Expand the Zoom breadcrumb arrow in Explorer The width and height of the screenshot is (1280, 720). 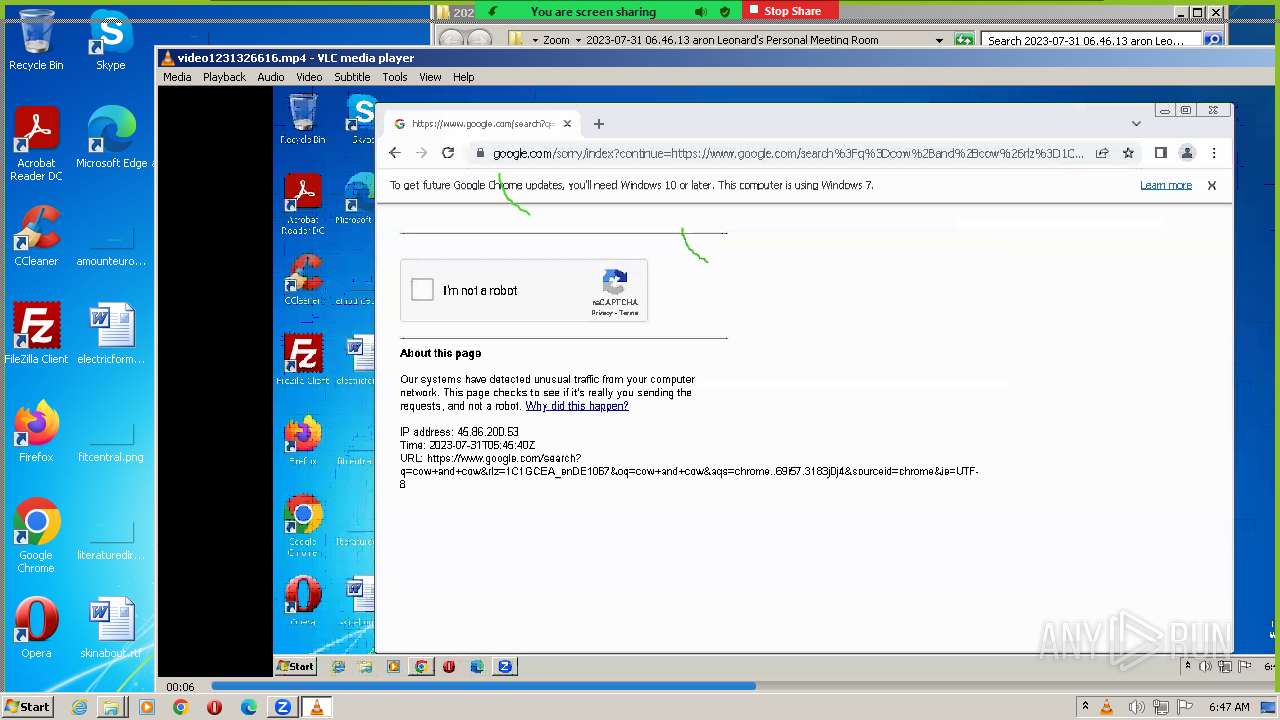(x=577, y=40)
